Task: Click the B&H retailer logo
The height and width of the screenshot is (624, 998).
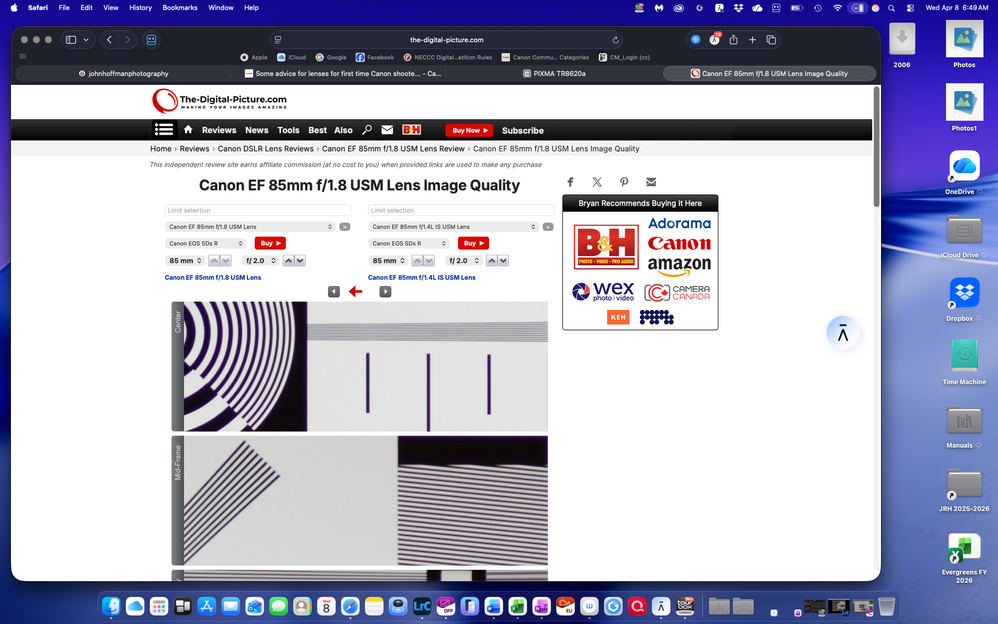Action: coord(606,246)
